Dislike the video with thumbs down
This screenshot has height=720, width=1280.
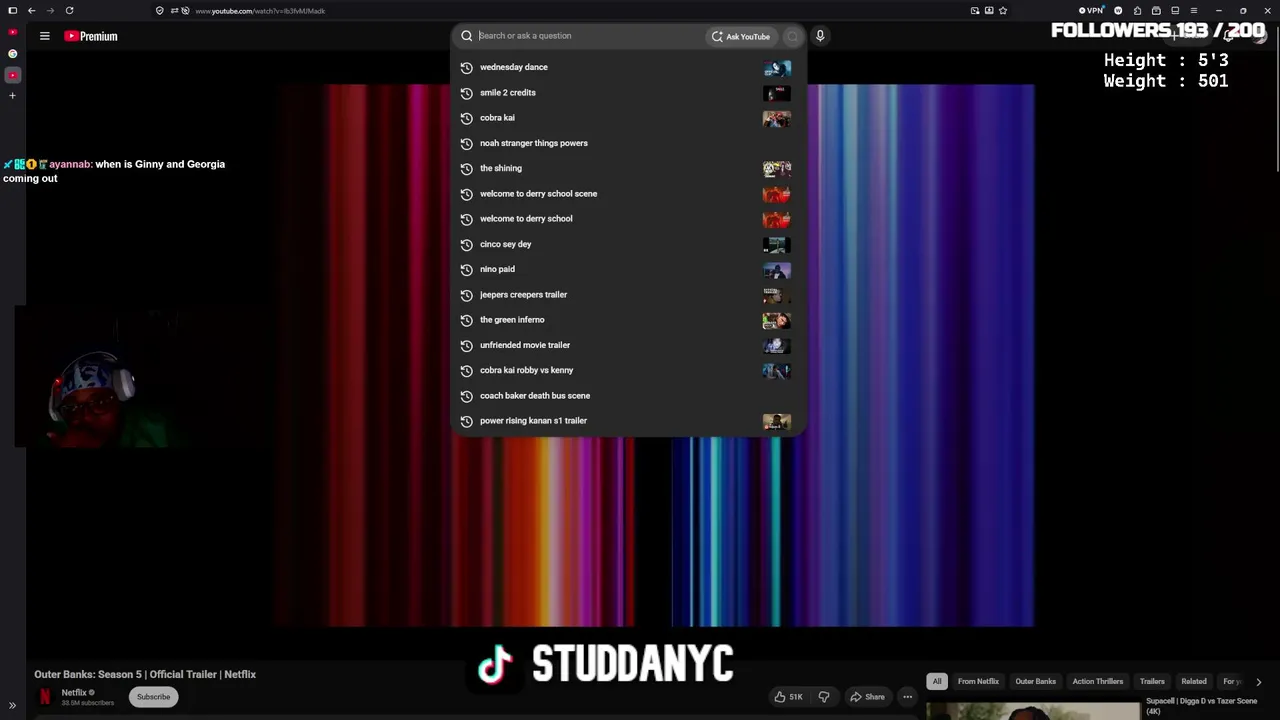coord(824,697)
